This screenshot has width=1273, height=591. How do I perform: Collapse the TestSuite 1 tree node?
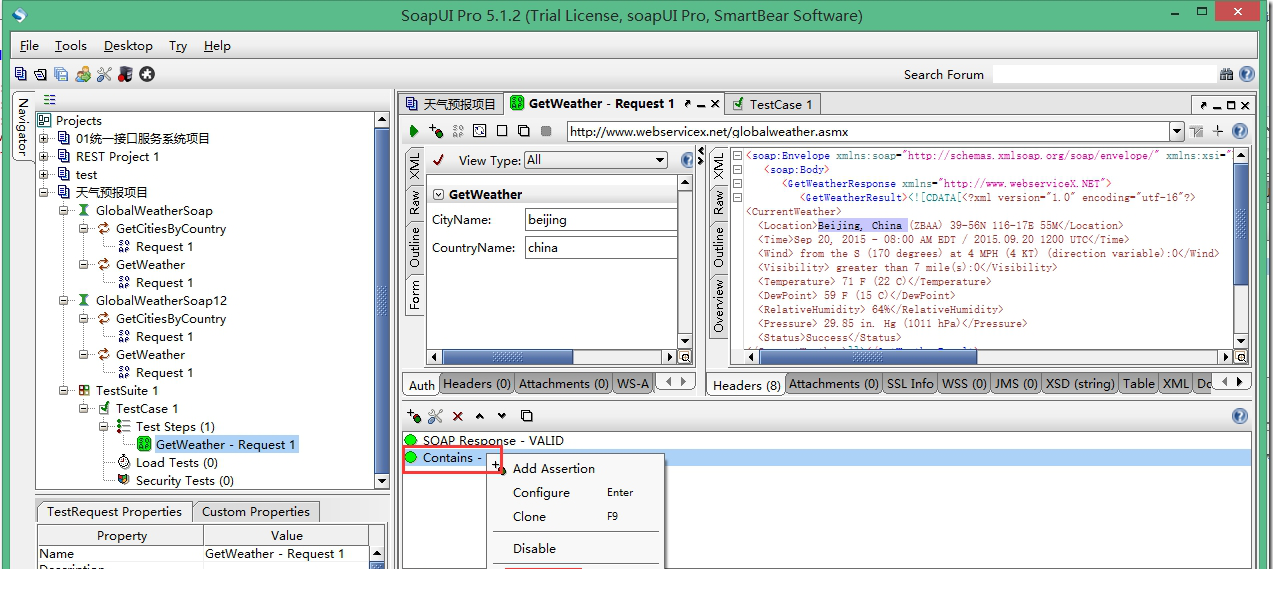(x=64, y=391)
